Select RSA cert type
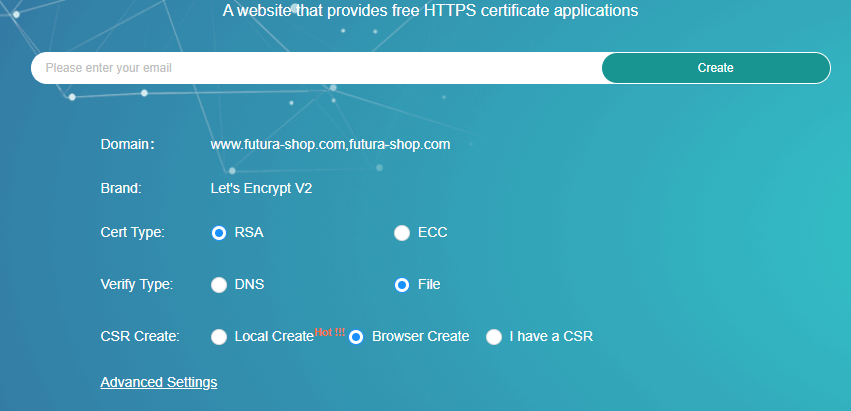 click(219, 233)
